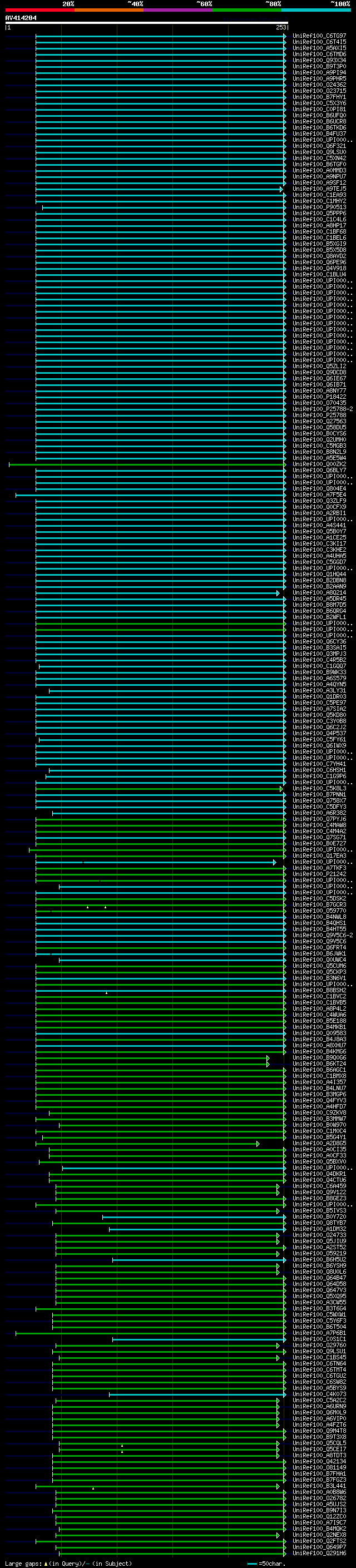Select hit label UniRef100_B4FU37
The height and width of the screenshot is (1568, 356).
(x=319, y=134)
